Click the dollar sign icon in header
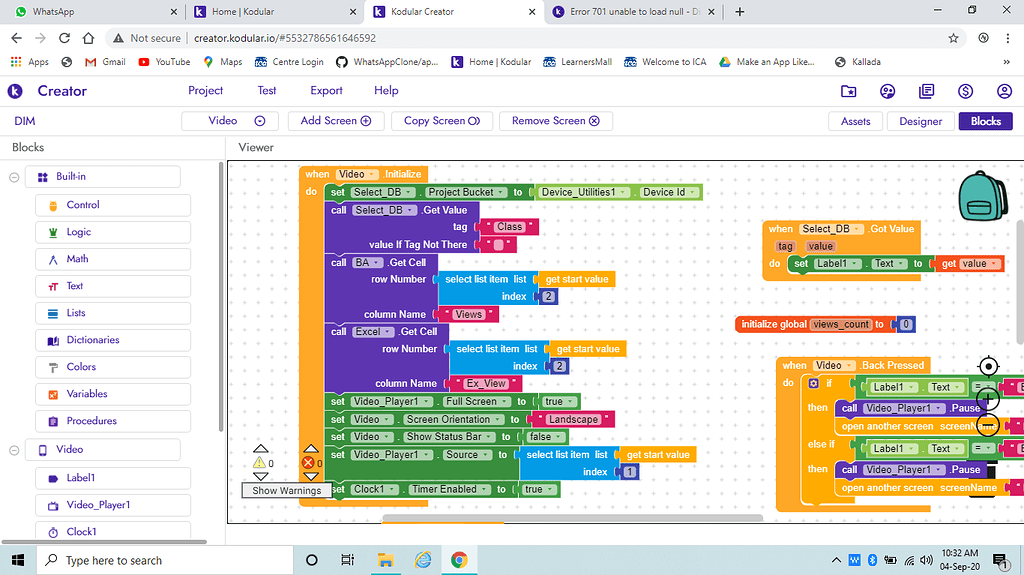Viewport: 1024px width, 575px height. pos(965,91)
